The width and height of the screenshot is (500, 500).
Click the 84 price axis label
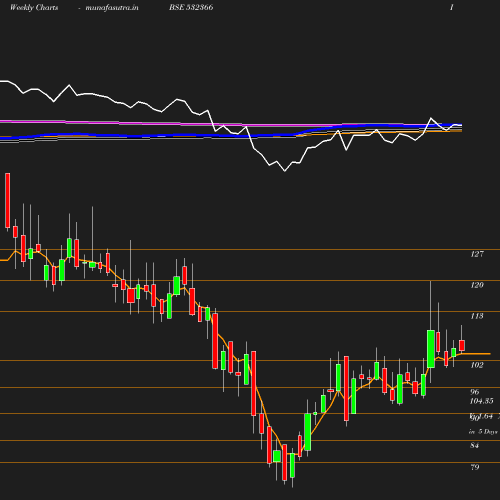pyautogui.click(x=475, y=445)
